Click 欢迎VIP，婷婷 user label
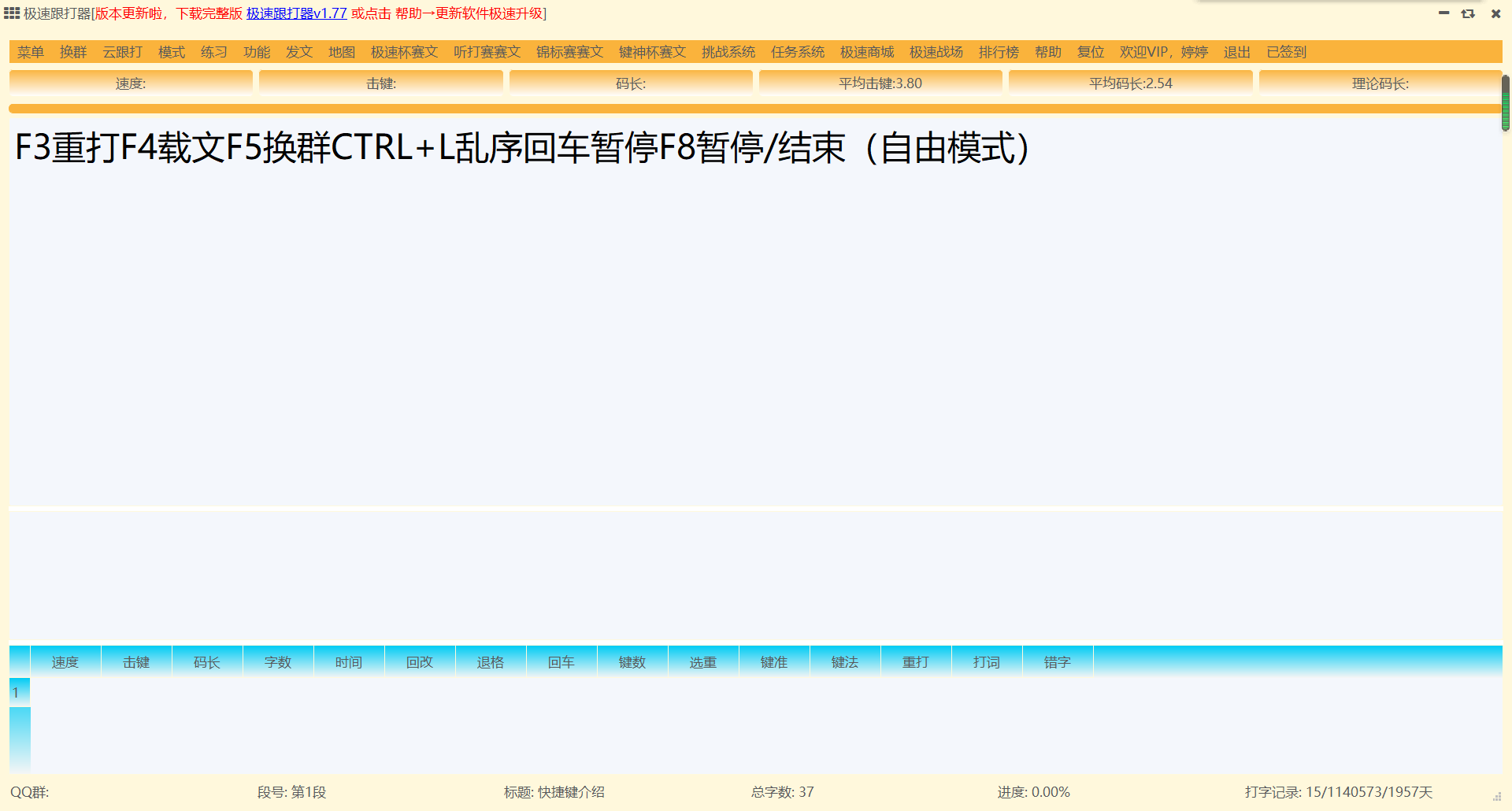The width and height of the screenshot is (1512, 811). tap(1164, 52)
